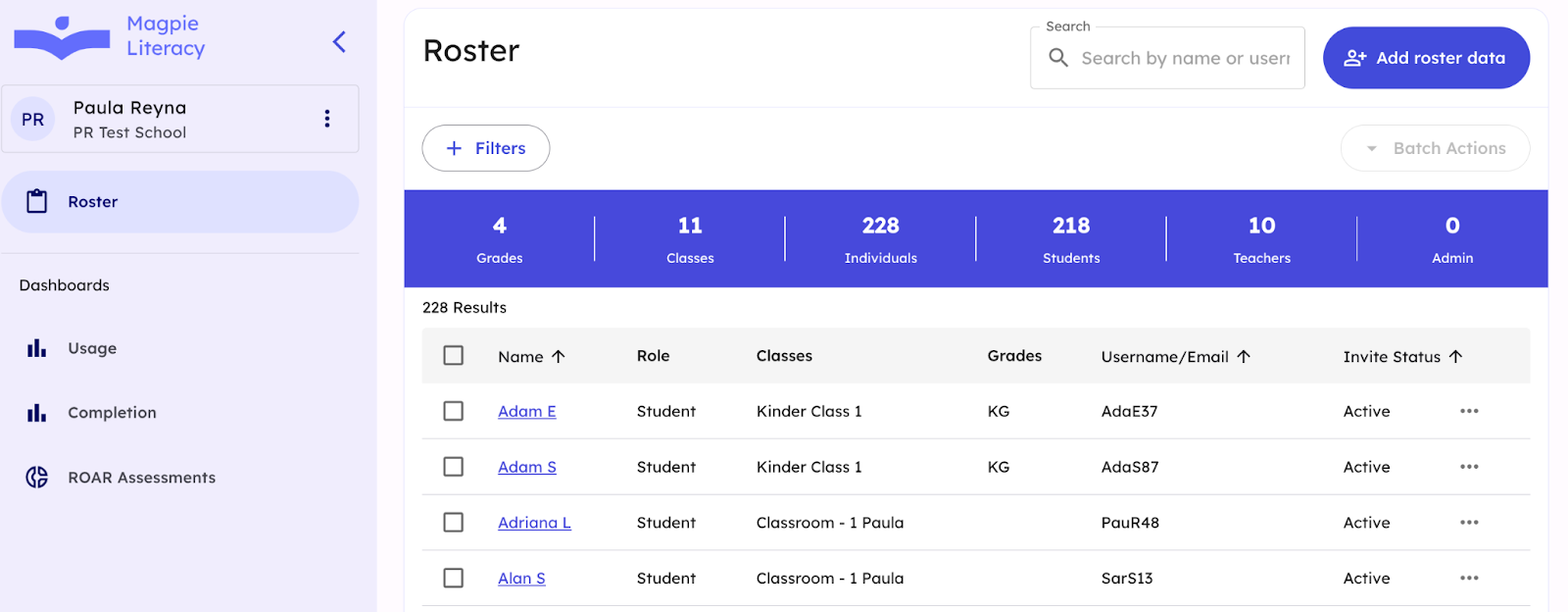This screenshot has width=1568, height=612.
Task: Click the Usage bar chart icon
Action: click(37, 348)
